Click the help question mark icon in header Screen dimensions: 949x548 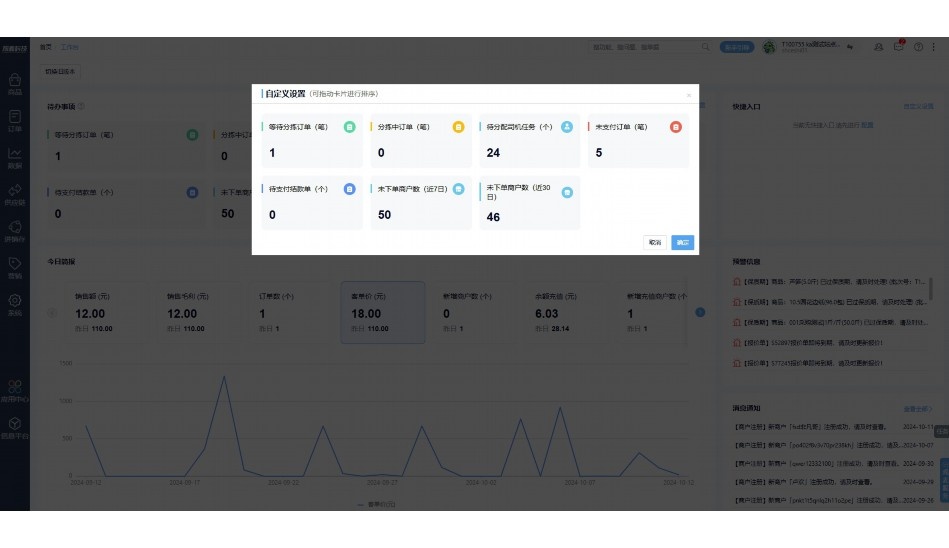(918, 47)
